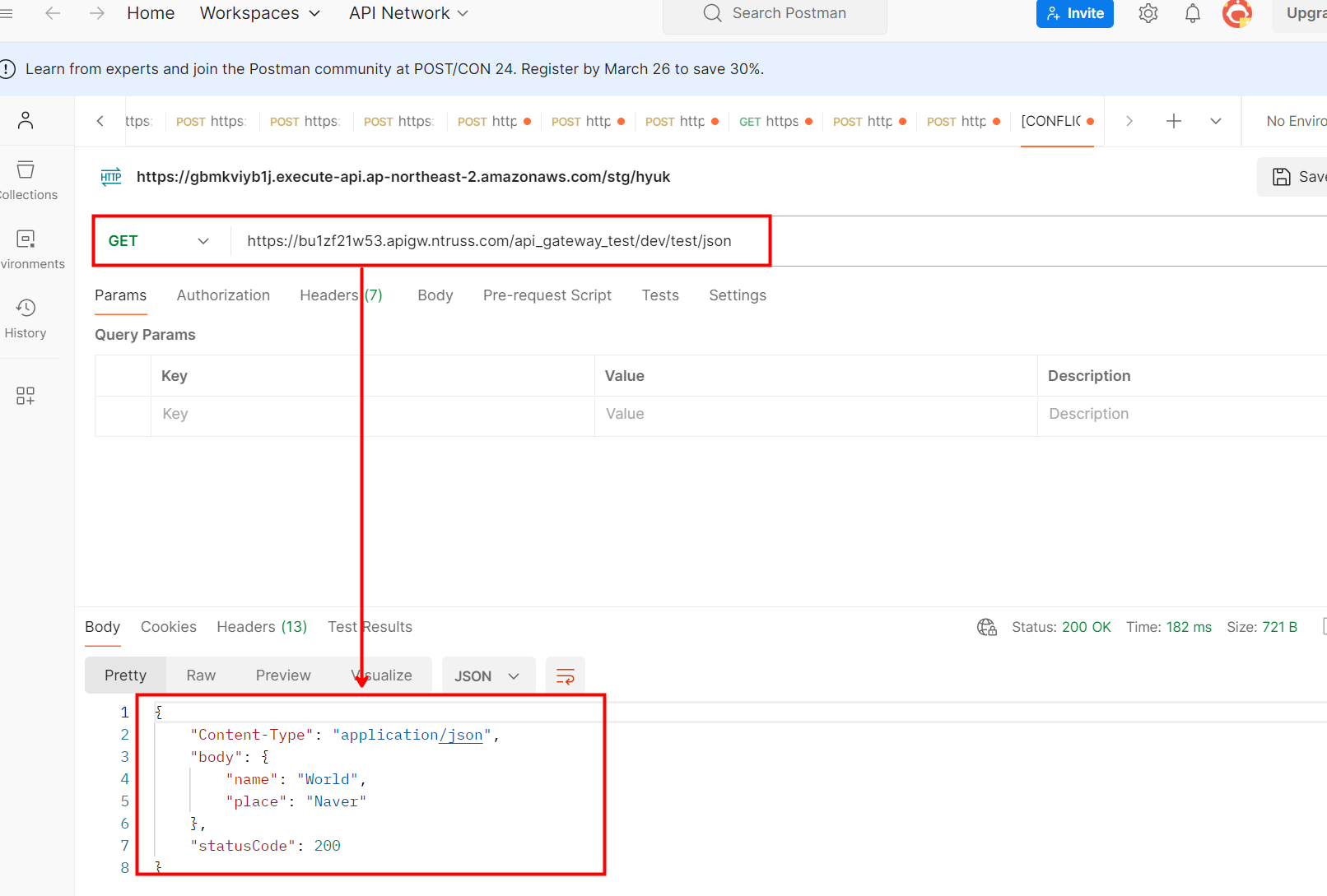Open History in the sidebar
Viewport: 1327px width, 896px height.
coord(26,318)
